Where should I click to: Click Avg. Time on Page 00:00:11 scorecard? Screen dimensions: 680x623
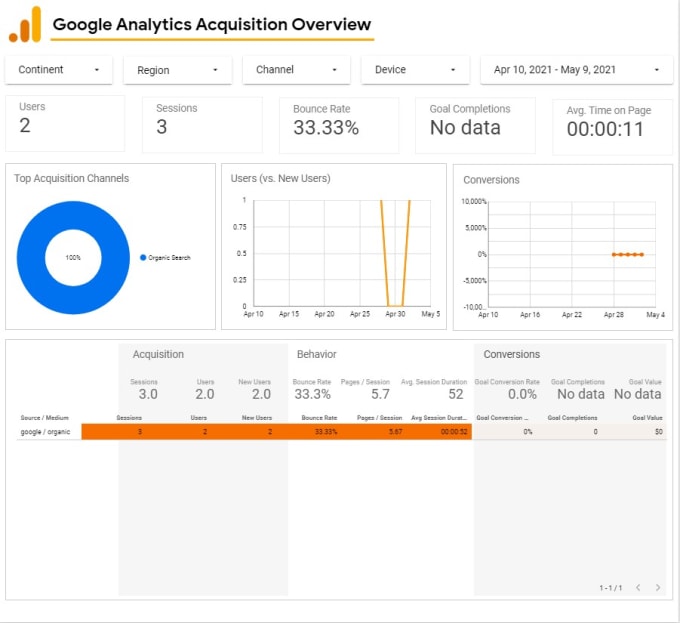tap(612, 127)
